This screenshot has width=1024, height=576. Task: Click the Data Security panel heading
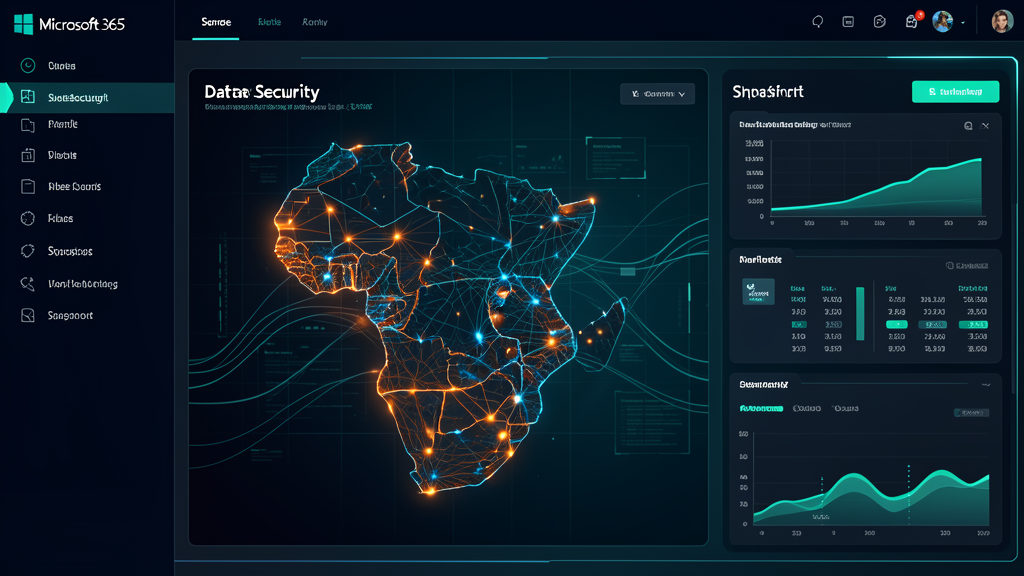click(x=262, y=91)
